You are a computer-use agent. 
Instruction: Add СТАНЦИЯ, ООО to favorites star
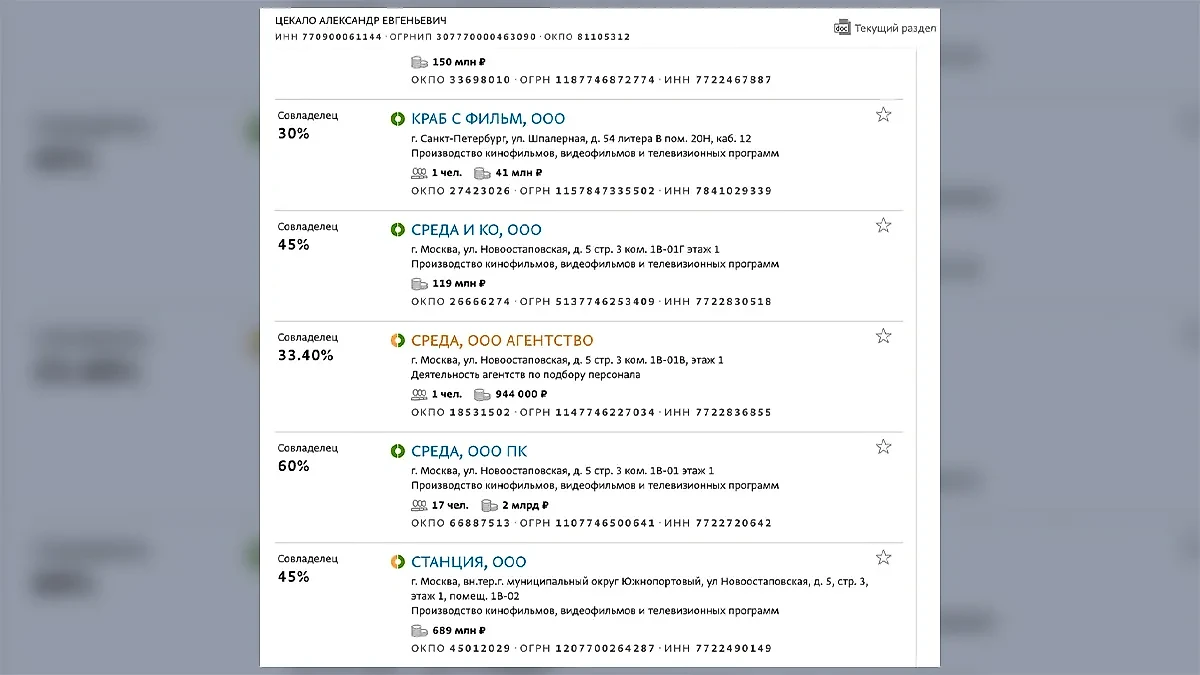(883, 558)
